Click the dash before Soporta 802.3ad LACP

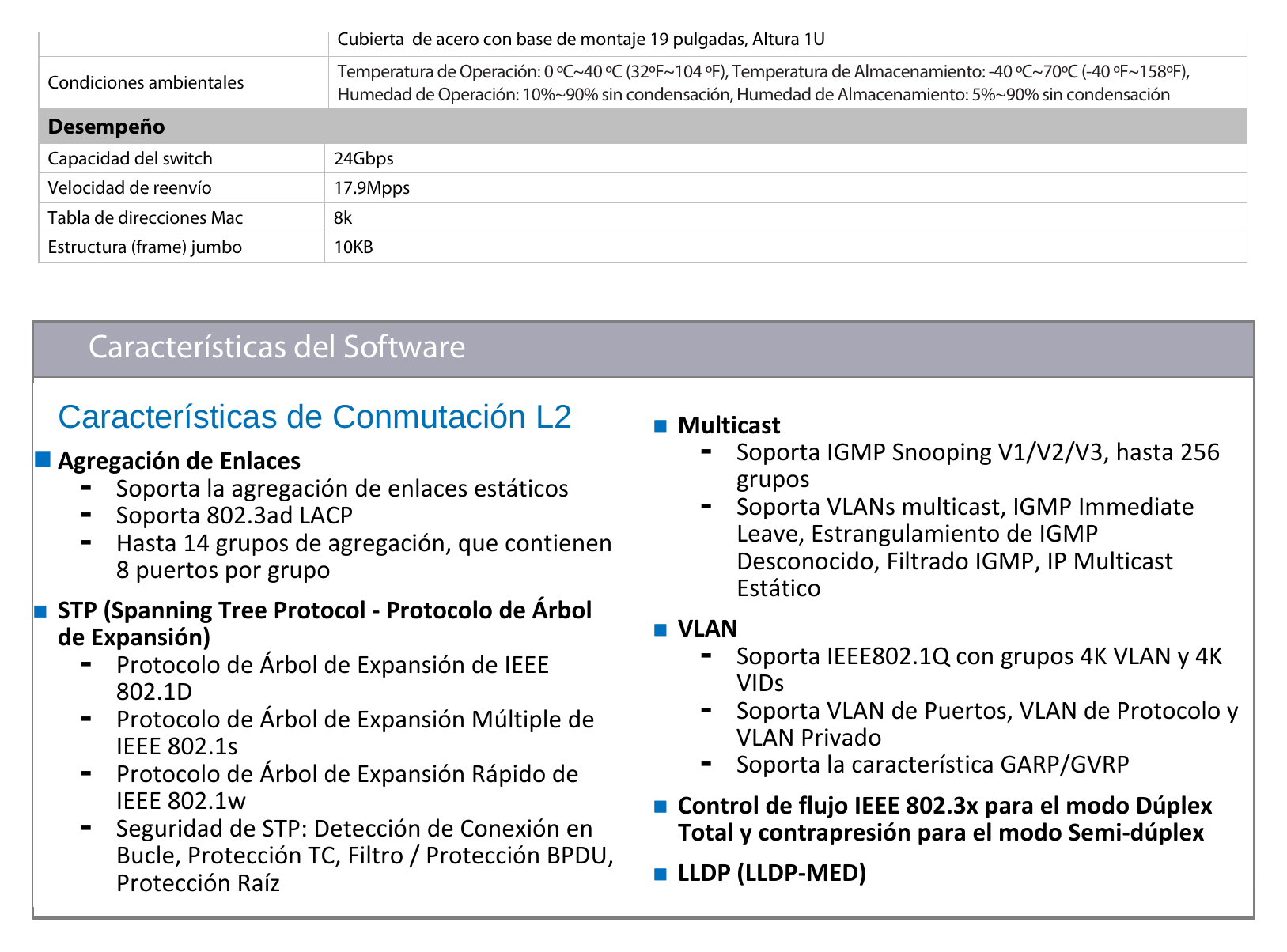86,515
